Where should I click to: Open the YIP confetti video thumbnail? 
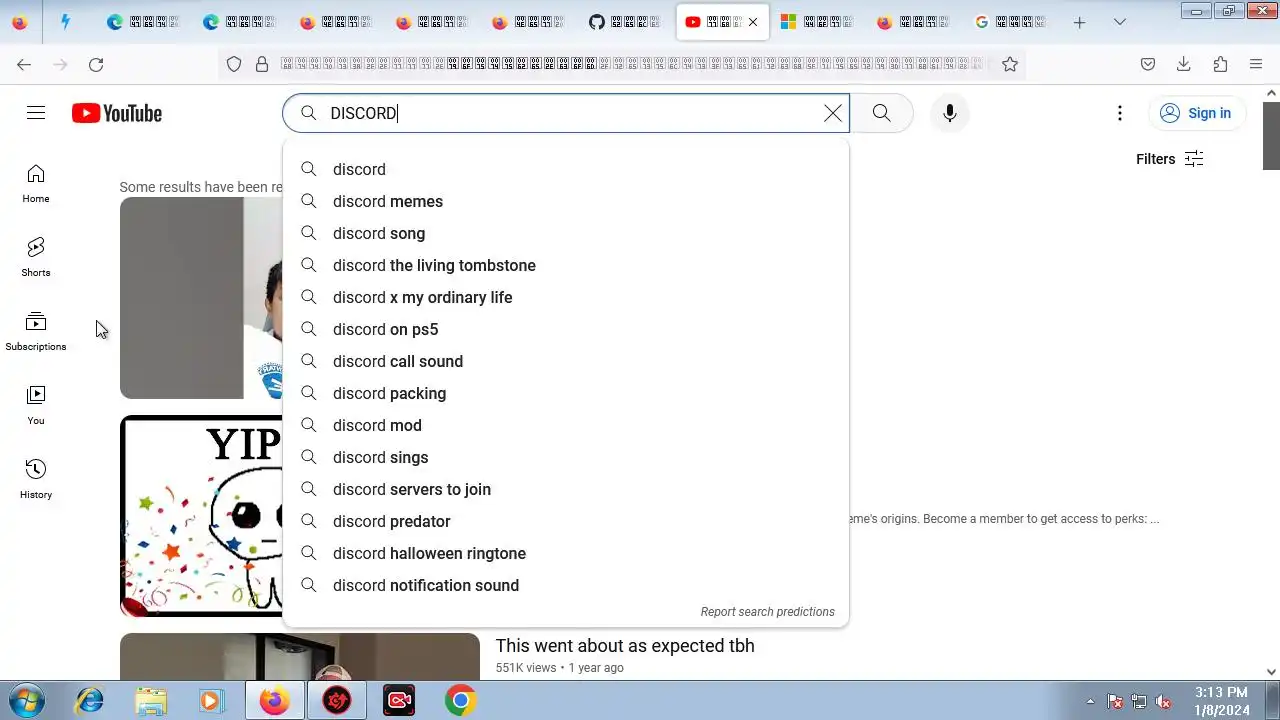pos(201,516)
